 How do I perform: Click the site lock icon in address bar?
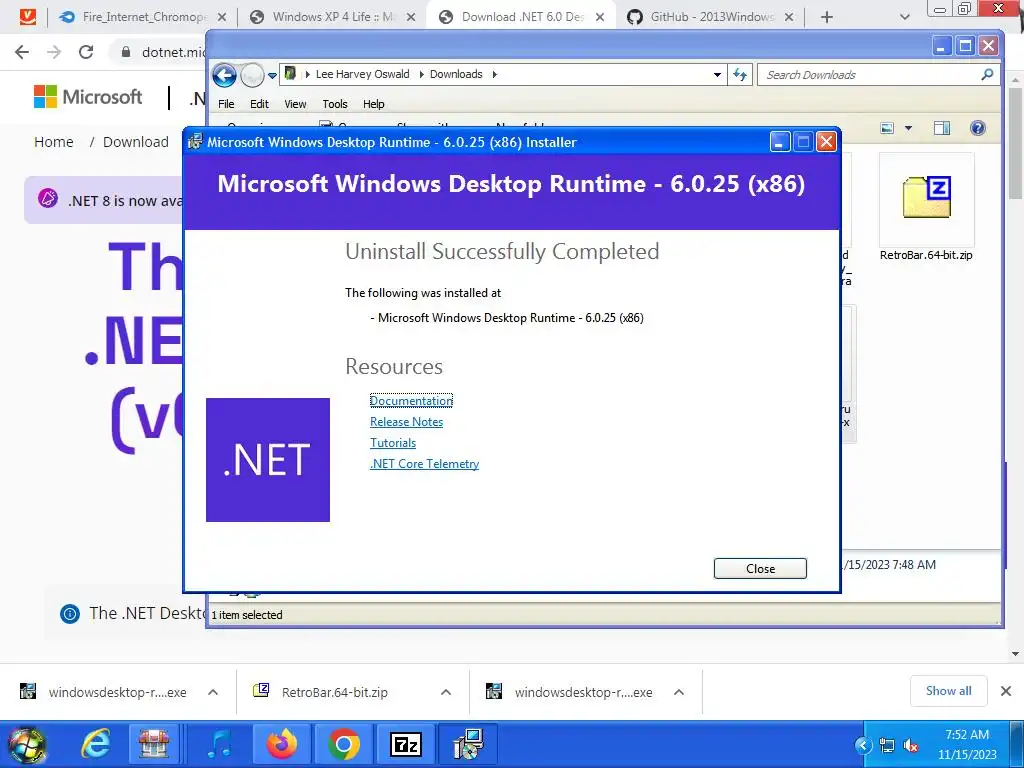pos(126,52)
